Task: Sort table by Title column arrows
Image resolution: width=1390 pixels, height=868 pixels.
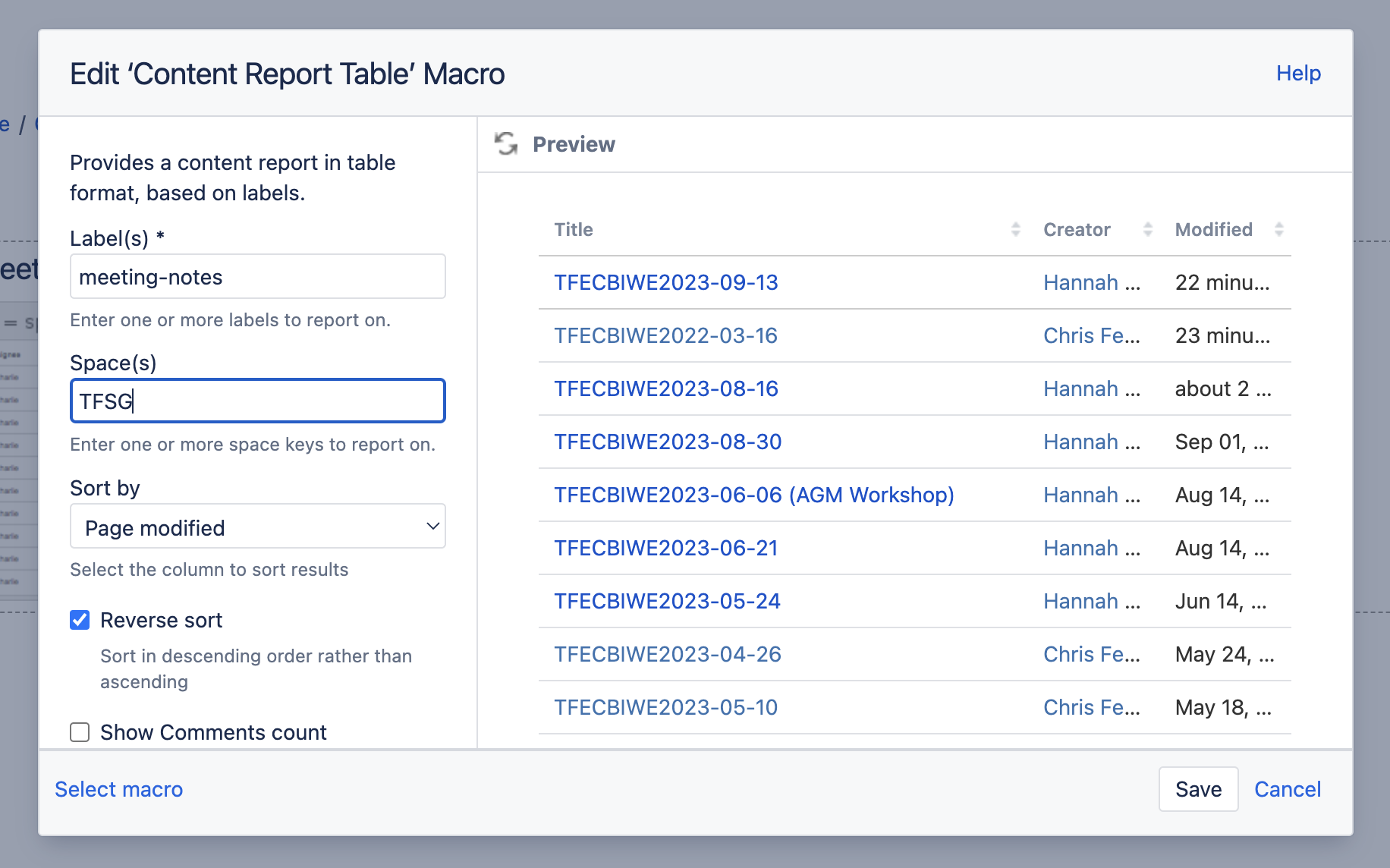Action: [x=1016, y=229]
